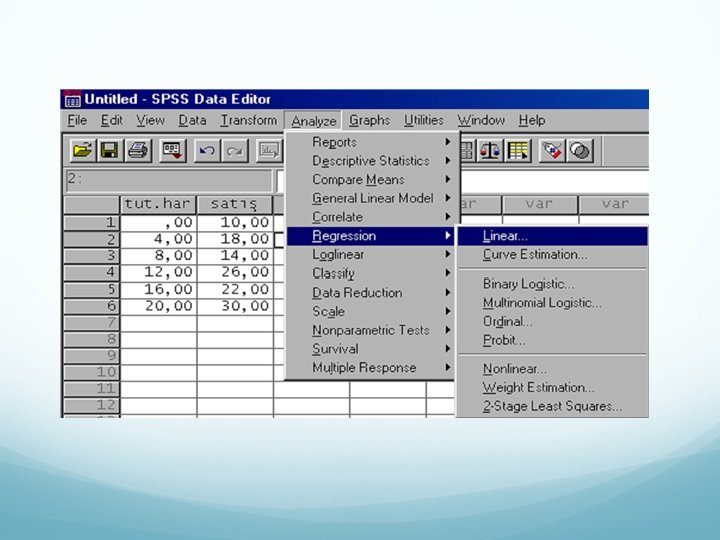Click the highlighted Regression menu entry
The height and width of the screenshot is (540, 720).
tap(371, 236)
